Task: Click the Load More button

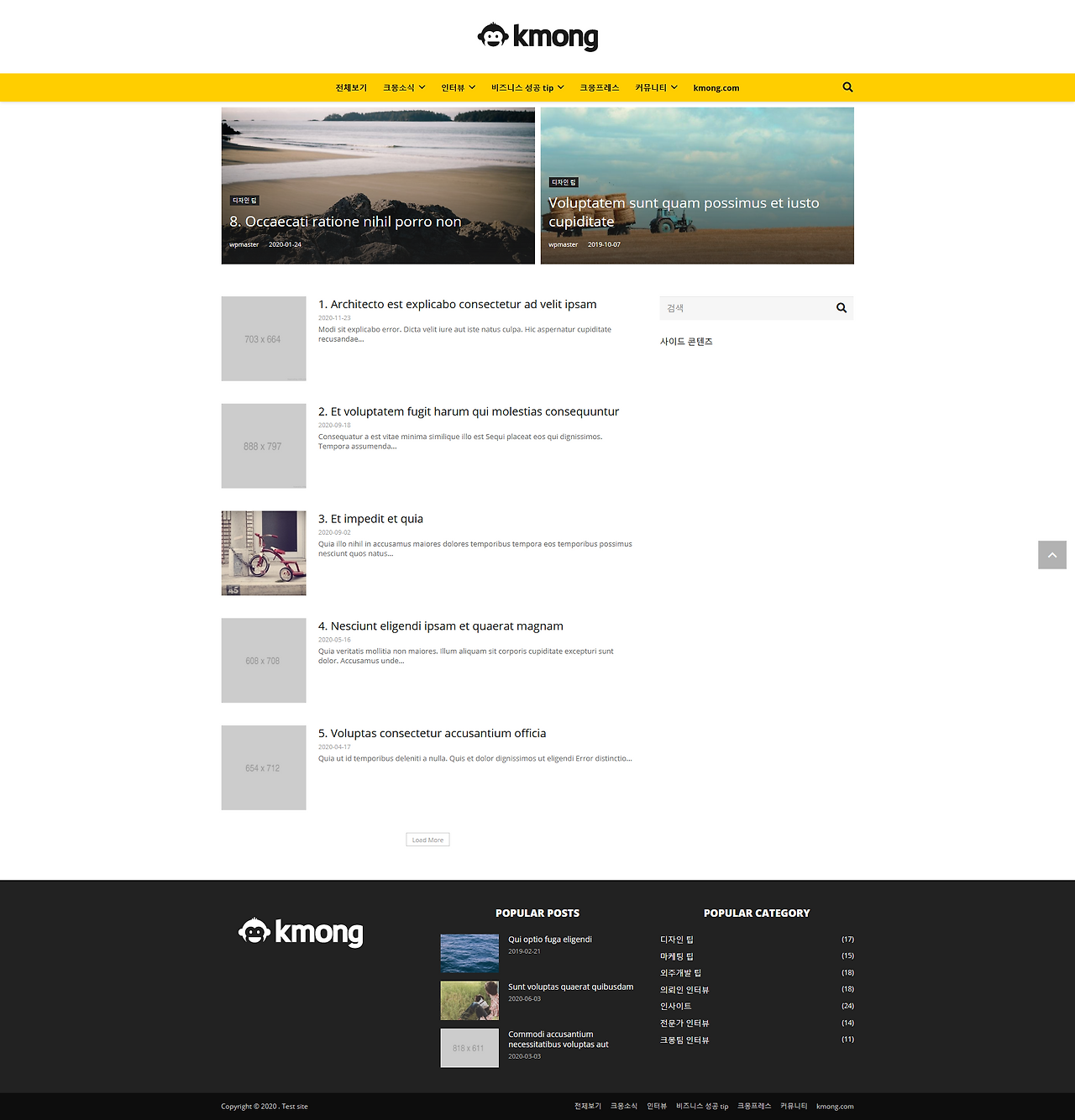Action: click(x=427, y=839)
